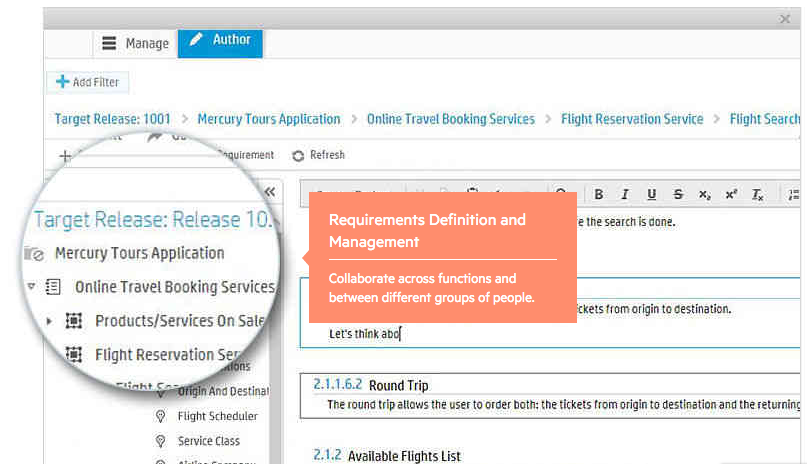Select Origin And Destination tree item
This screenshot has width=807, height=464.
click(223, 391)
